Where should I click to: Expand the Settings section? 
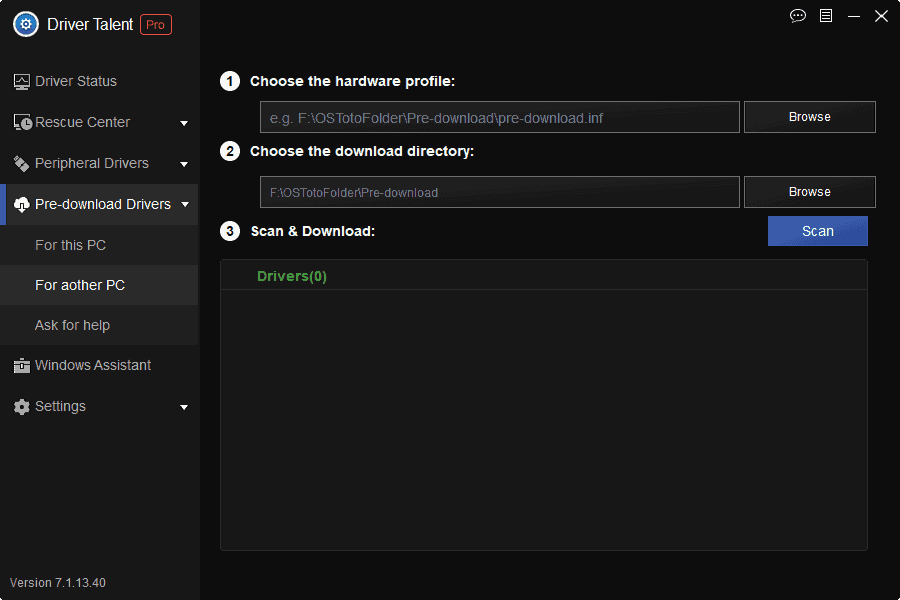tap(184, 406)
